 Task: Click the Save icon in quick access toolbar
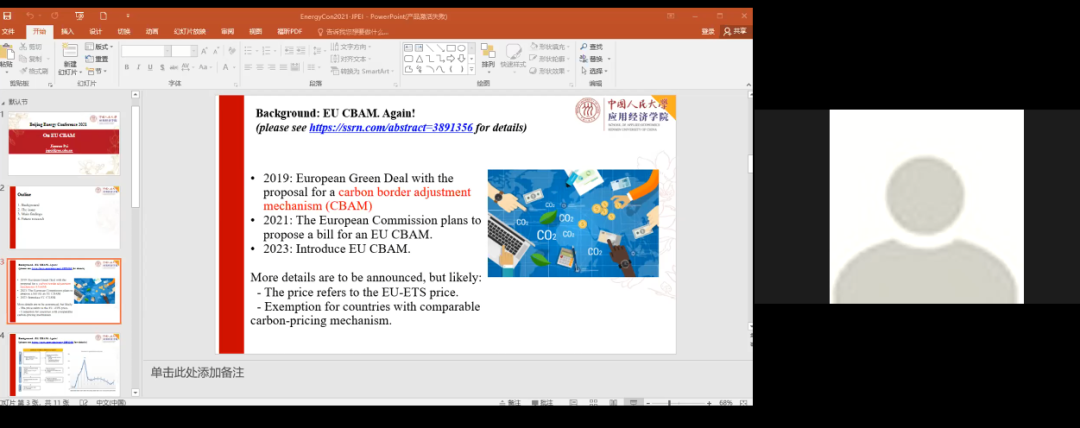coord(9,17)
